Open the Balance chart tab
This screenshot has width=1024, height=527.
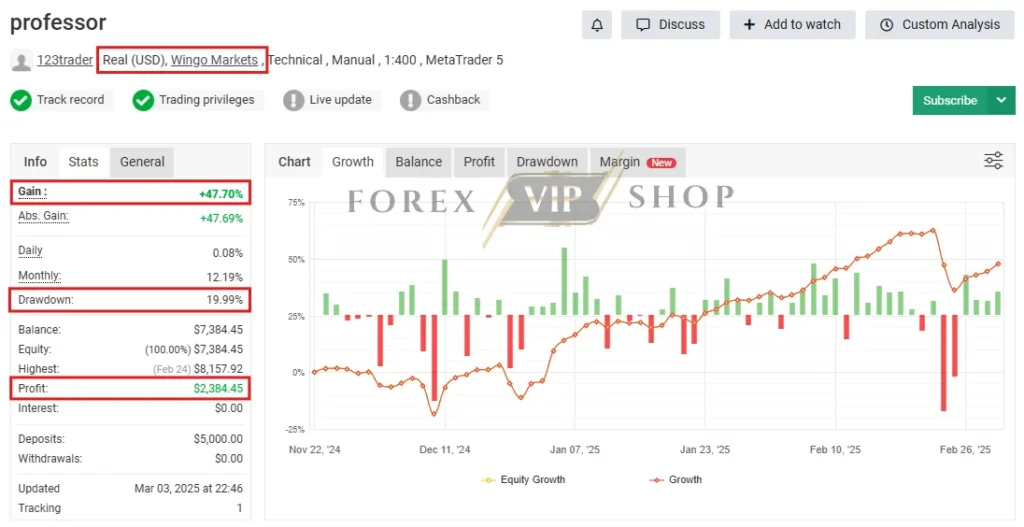point(419,161)
